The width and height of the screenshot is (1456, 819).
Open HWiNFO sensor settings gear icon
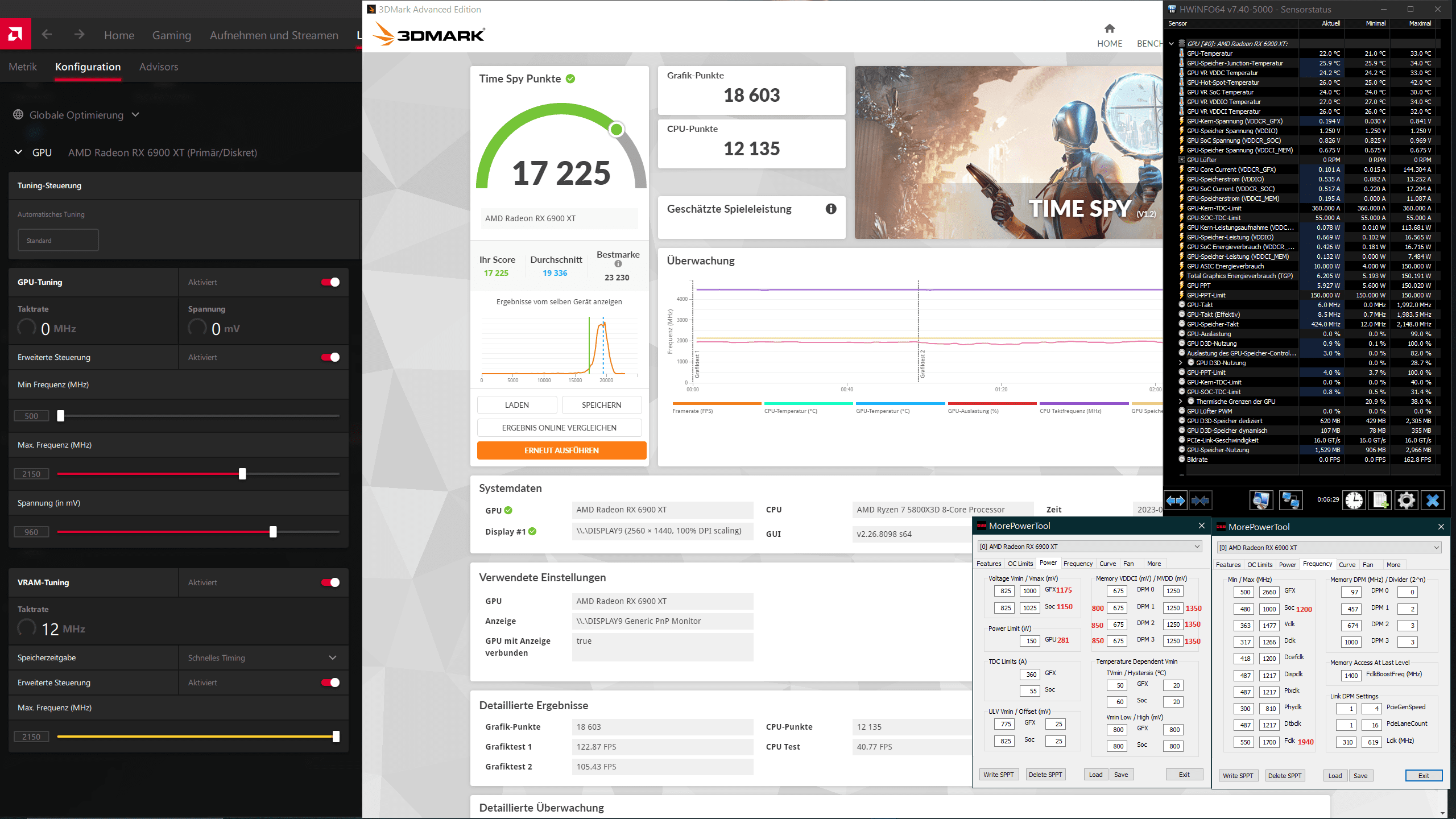tap(1406, 500)
